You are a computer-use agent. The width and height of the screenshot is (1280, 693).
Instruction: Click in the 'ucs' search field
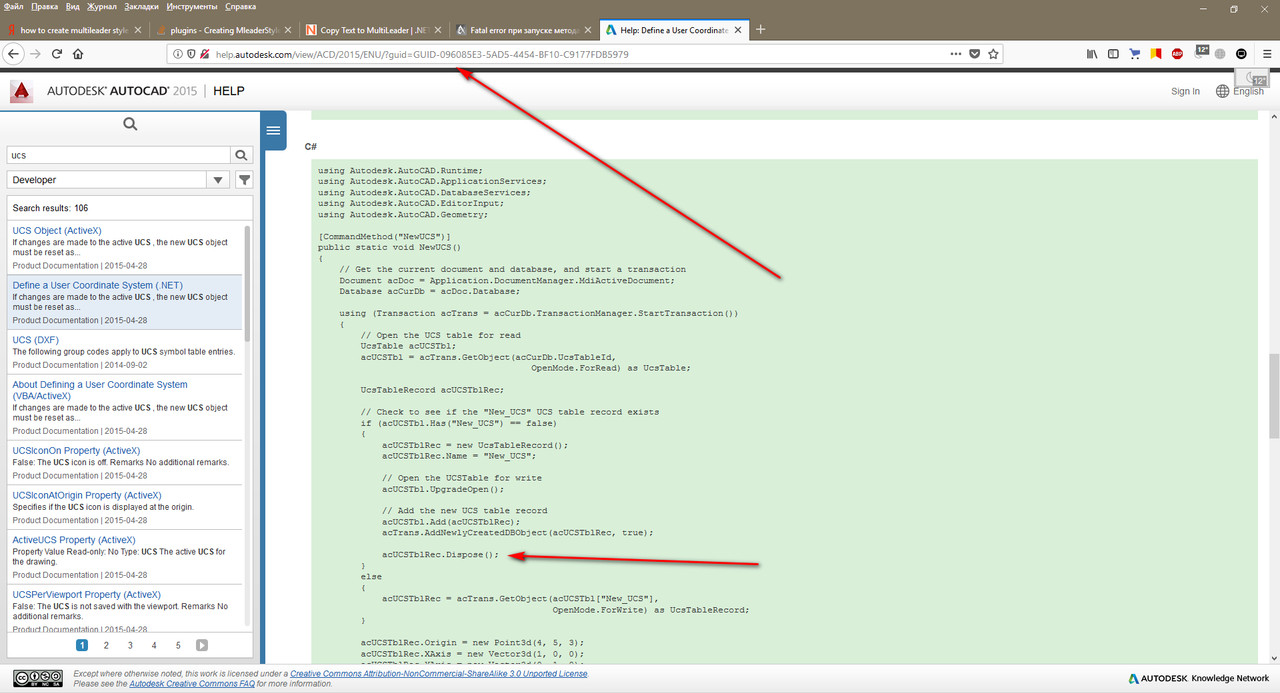119,155
